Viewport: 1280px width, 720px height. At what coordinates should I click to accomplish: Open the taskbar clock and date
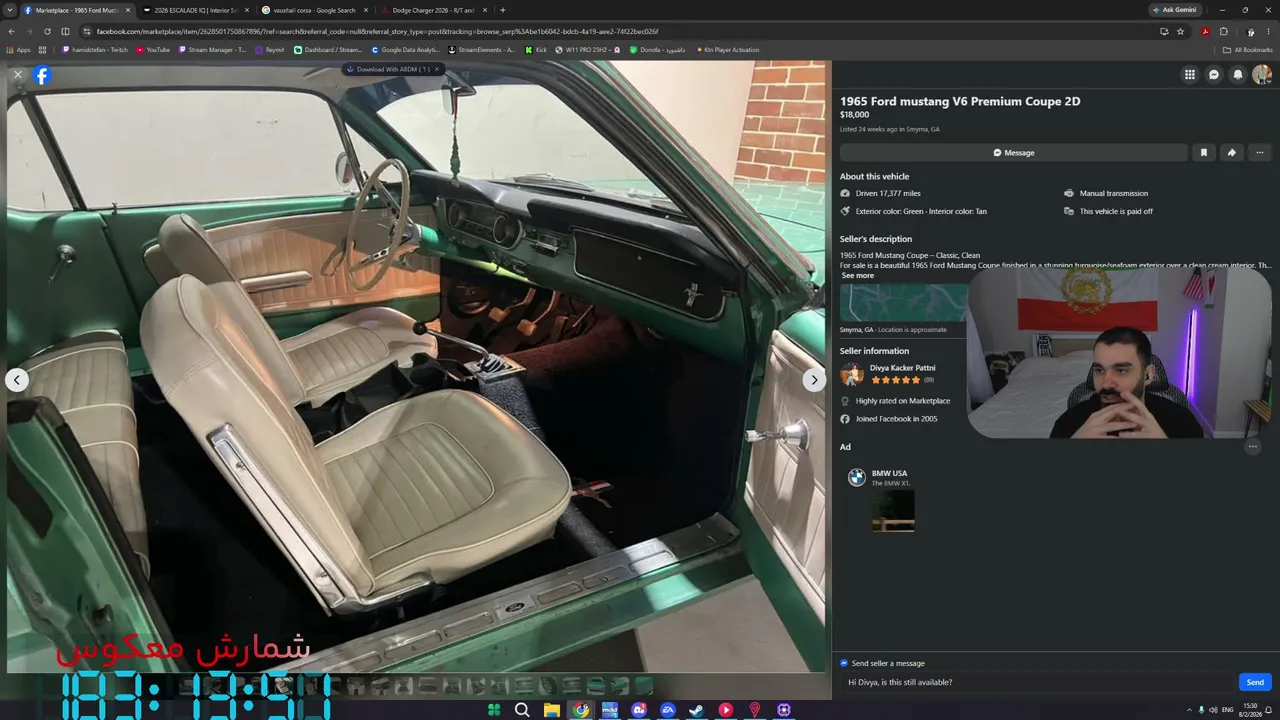1250,710
